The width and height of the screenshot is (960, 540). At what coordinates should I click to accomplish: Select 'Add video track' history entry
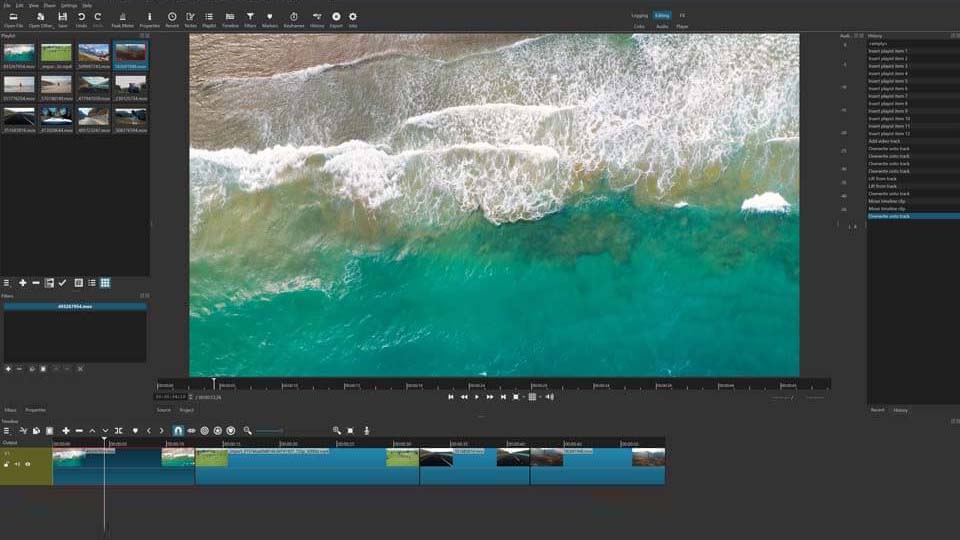pyautogui.click(x=884, y=141)
